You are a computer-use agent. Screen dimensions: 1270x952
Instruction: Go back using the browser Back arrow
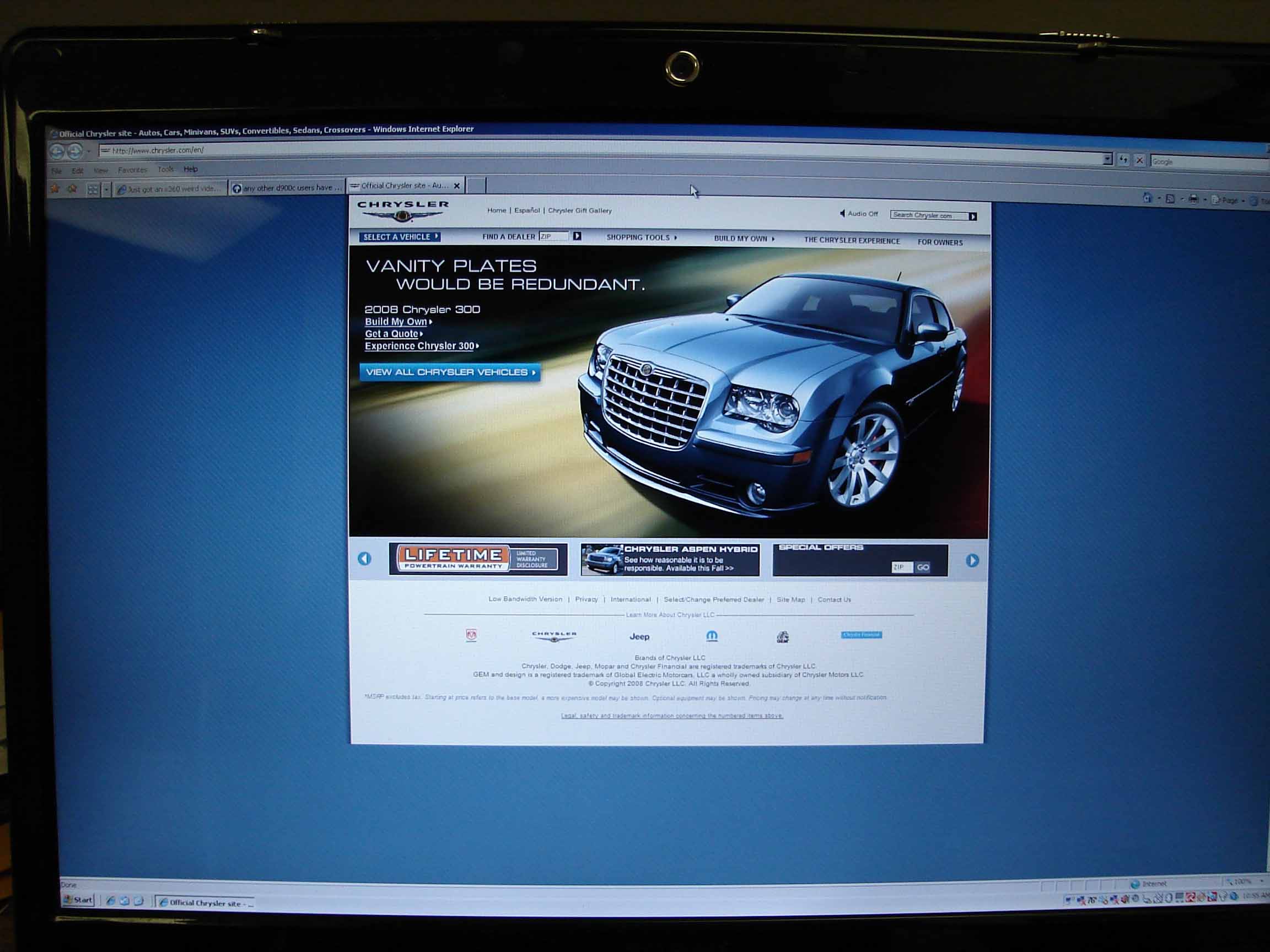[56, 152]
